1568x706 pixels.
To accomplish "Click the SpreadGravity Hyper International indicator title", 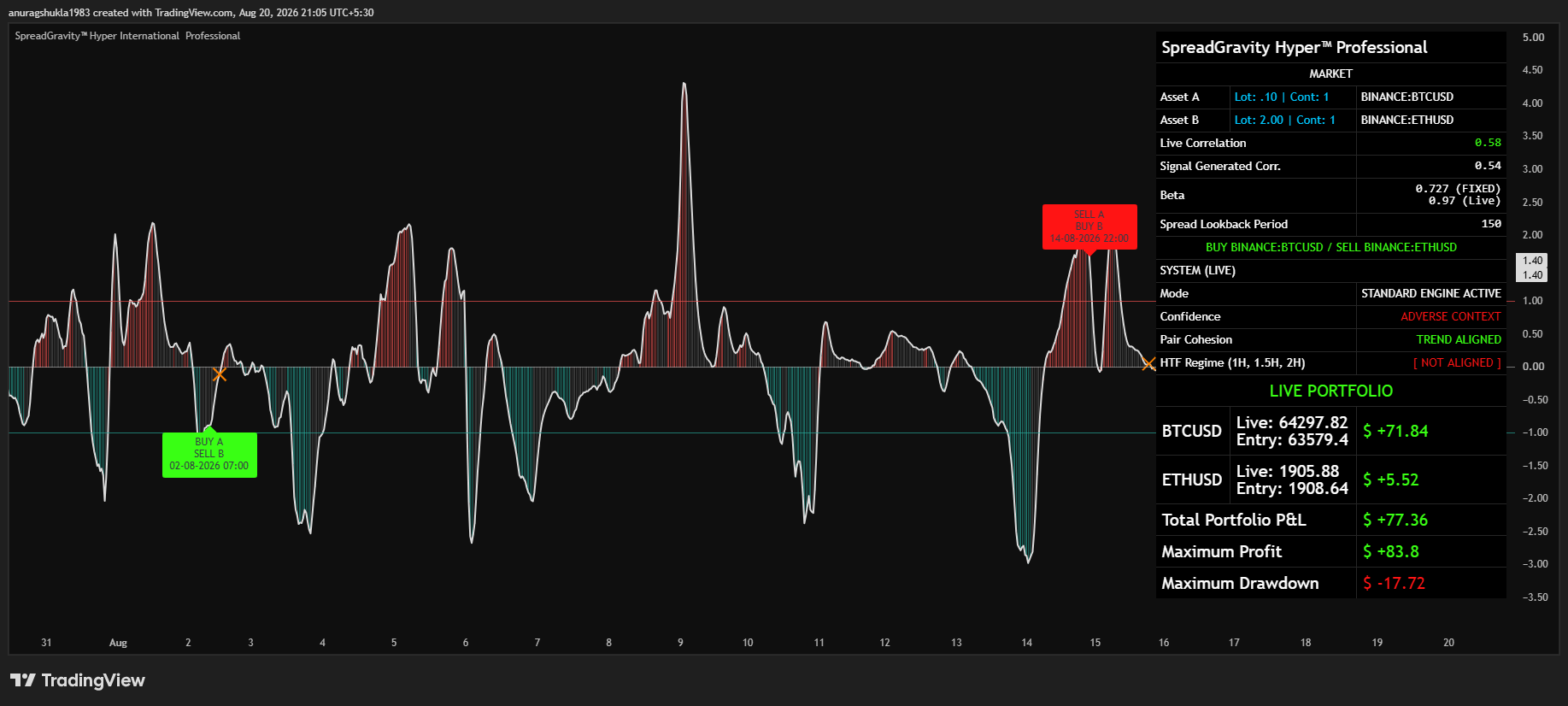I will pyautogui.click(x=127, y=36).
